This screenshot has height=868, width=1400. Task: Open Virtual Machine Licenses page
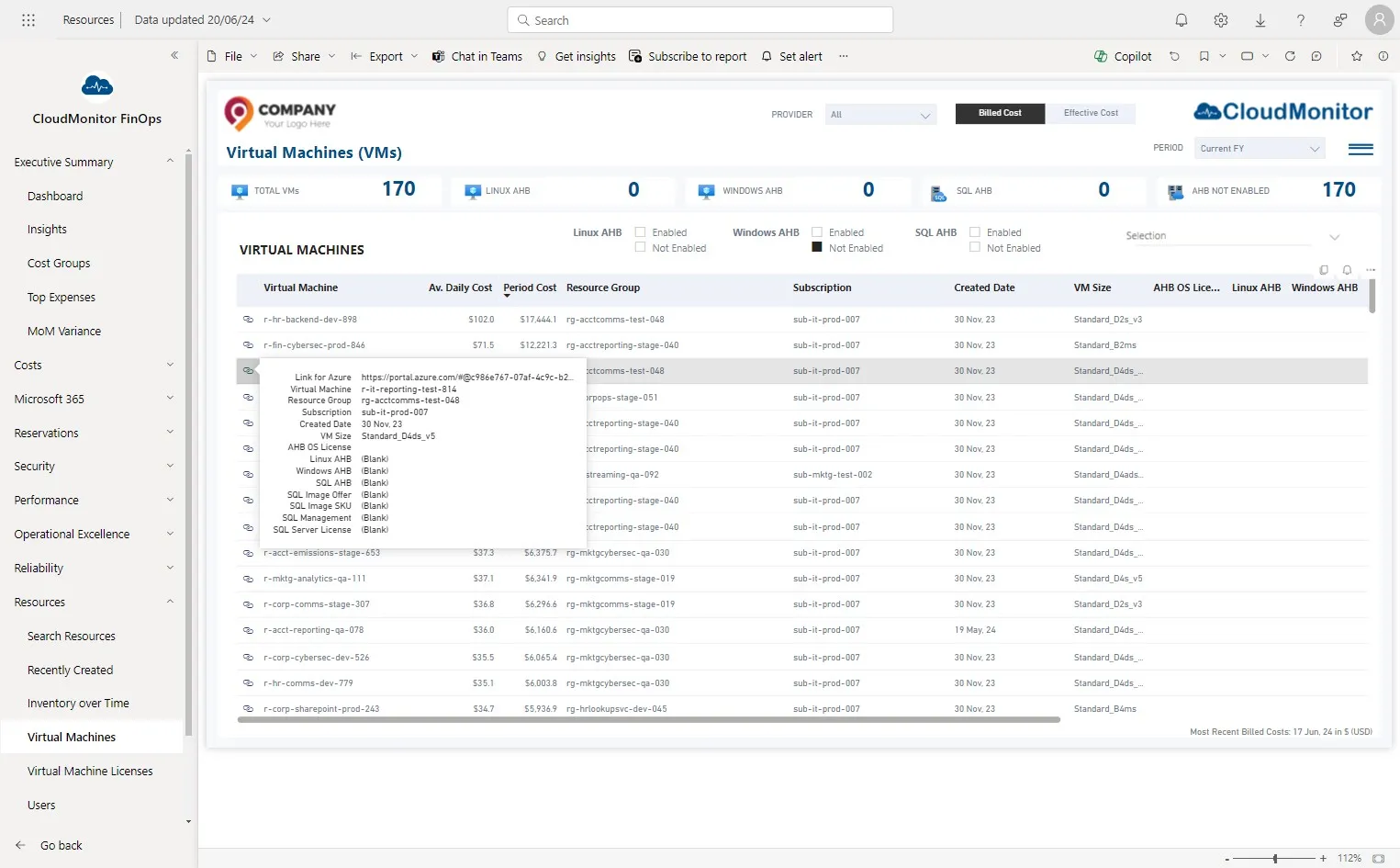pyautogui.click(x=90, y=771)
